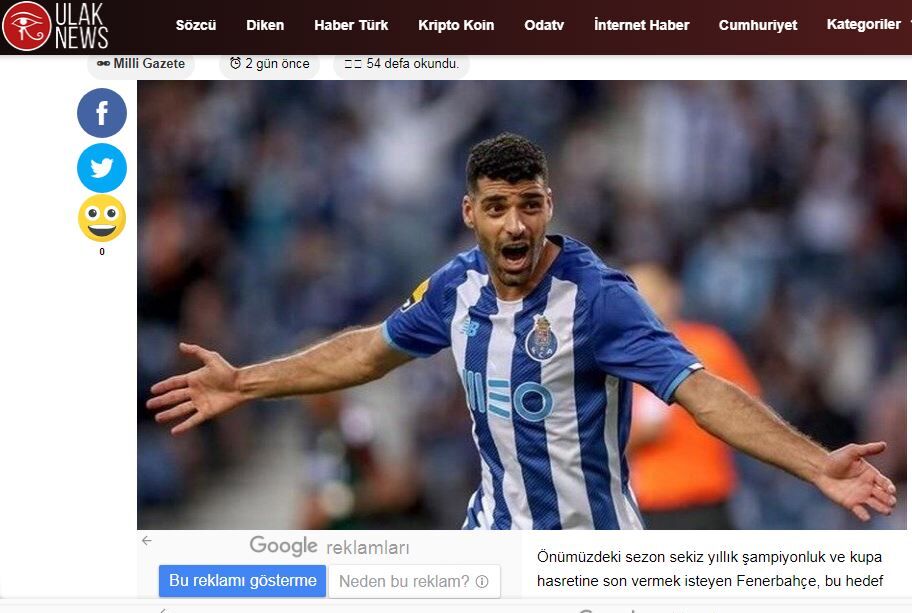Click the Ulak News eye logo
This screenshot has height=613, width=912.
[26, 26]
